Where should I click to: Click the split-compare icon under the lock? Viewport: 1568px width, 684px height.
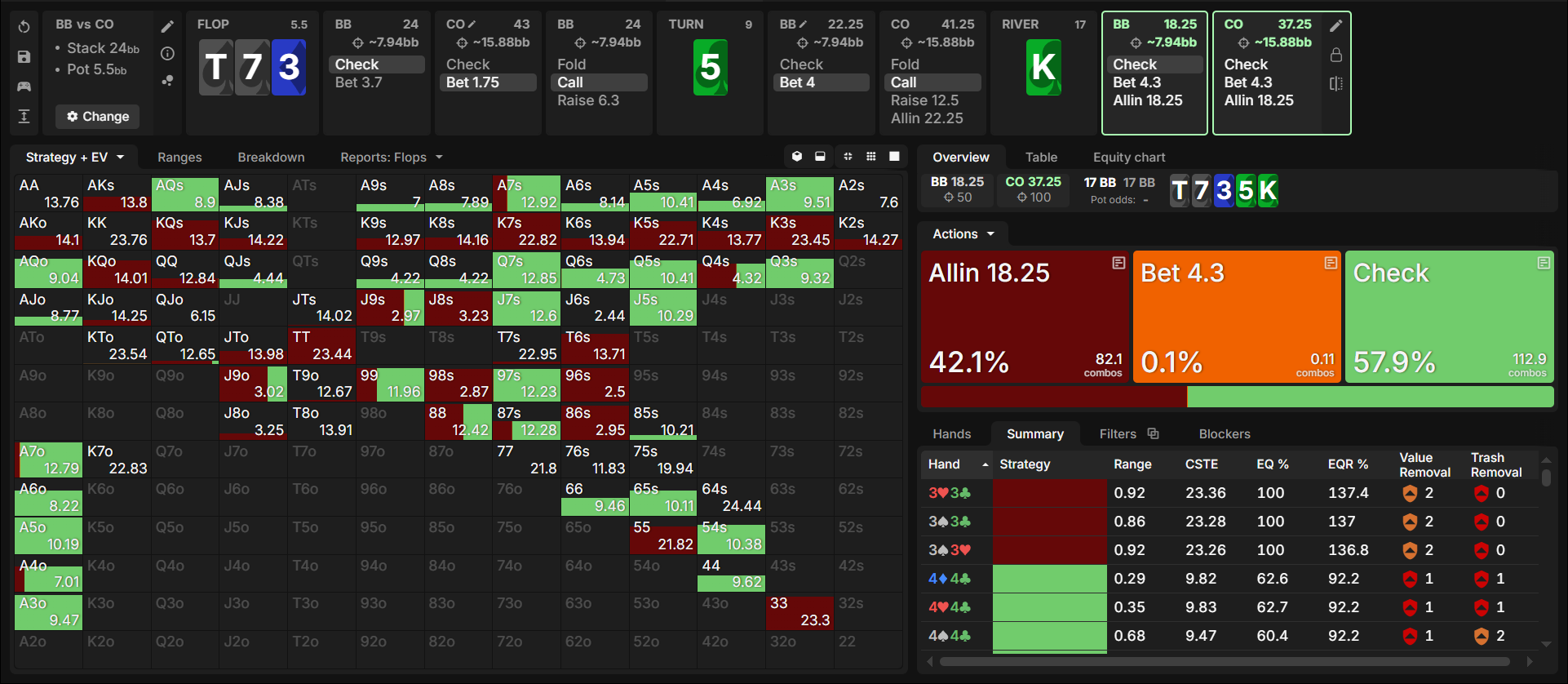pyautogui.click(x=1335, y=83)
